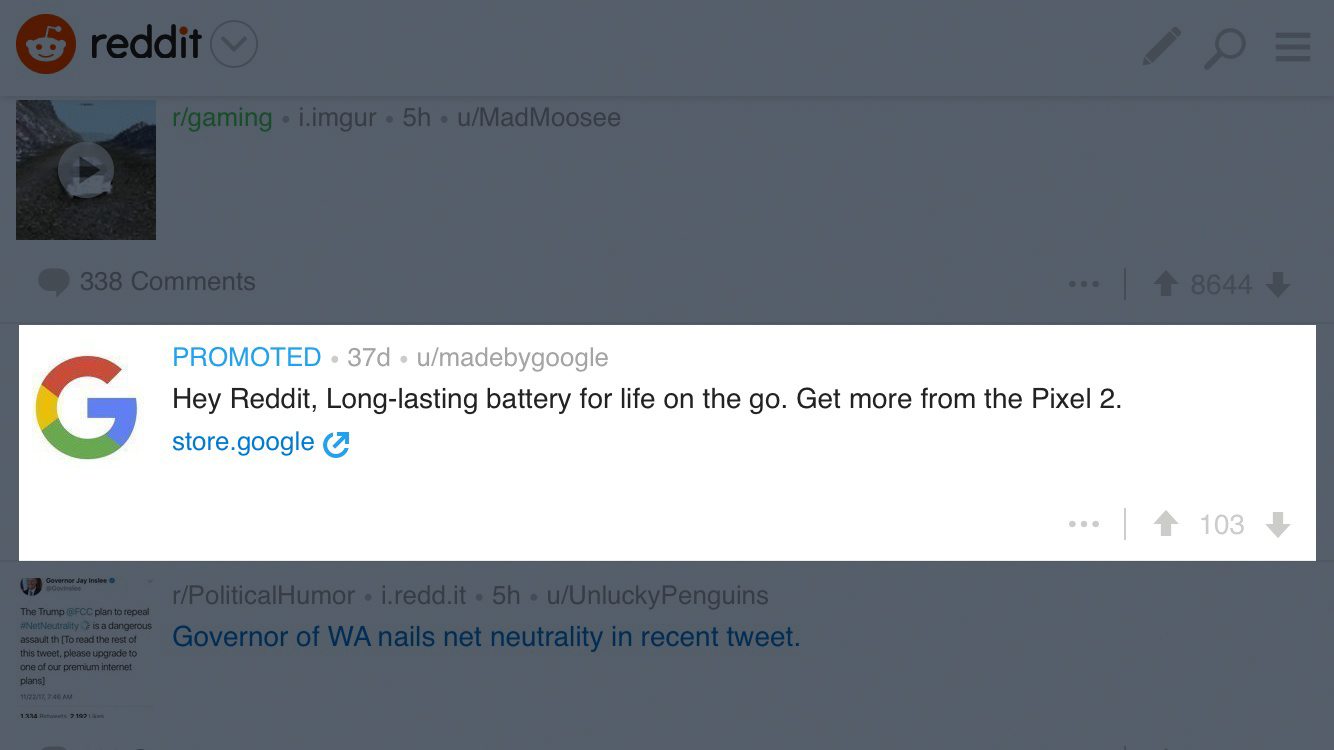1334x750 pixels.
Task: Open the hamburger menu icon
Action: 1293,47
